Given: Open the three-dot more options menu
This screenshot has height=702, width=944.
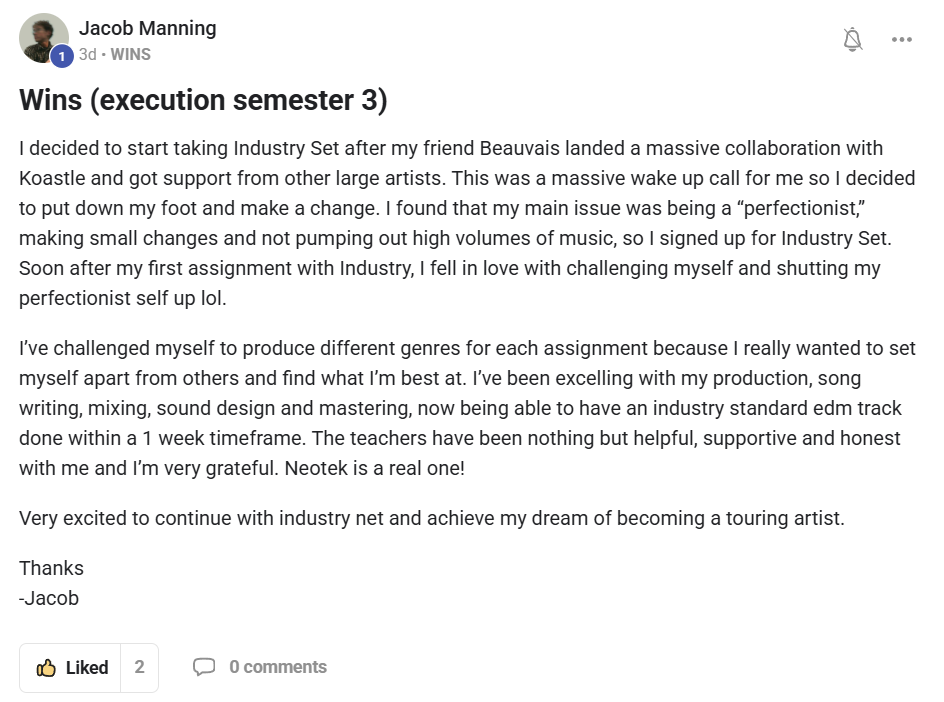Looking at the screenshot, I should click(x=902, y=40).
